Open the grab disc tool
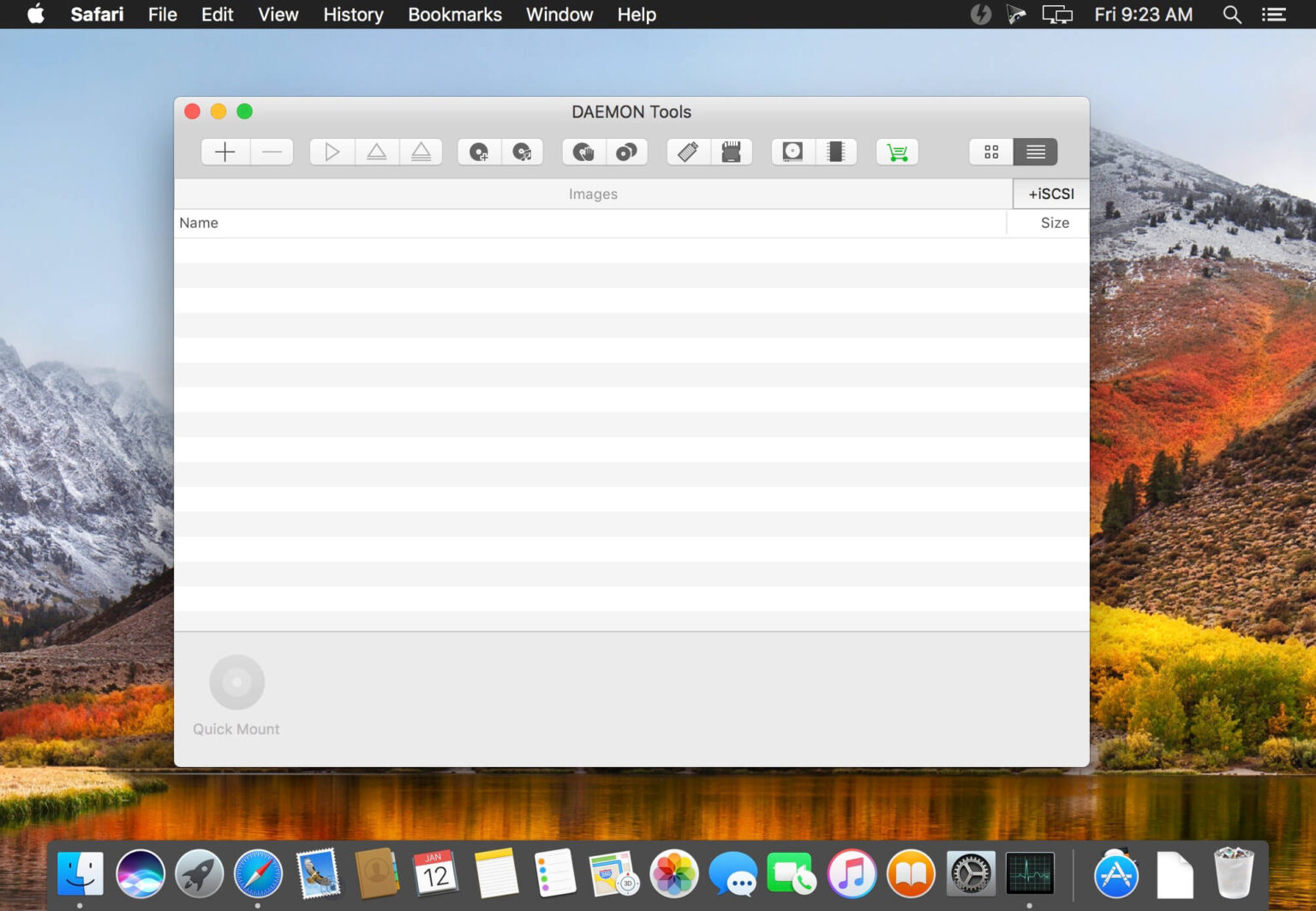Screen dimensions: 1316x911 (583, 152)
